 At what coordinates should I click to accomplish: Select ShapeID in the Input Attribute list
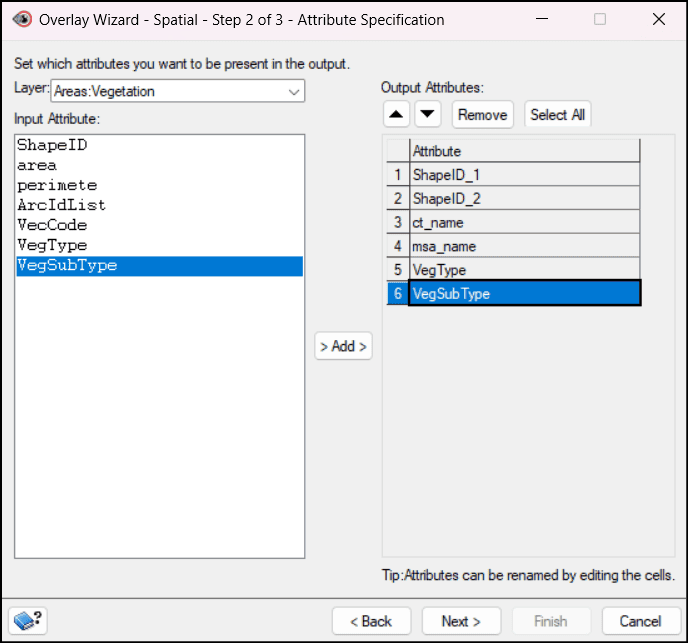(160, 145)
